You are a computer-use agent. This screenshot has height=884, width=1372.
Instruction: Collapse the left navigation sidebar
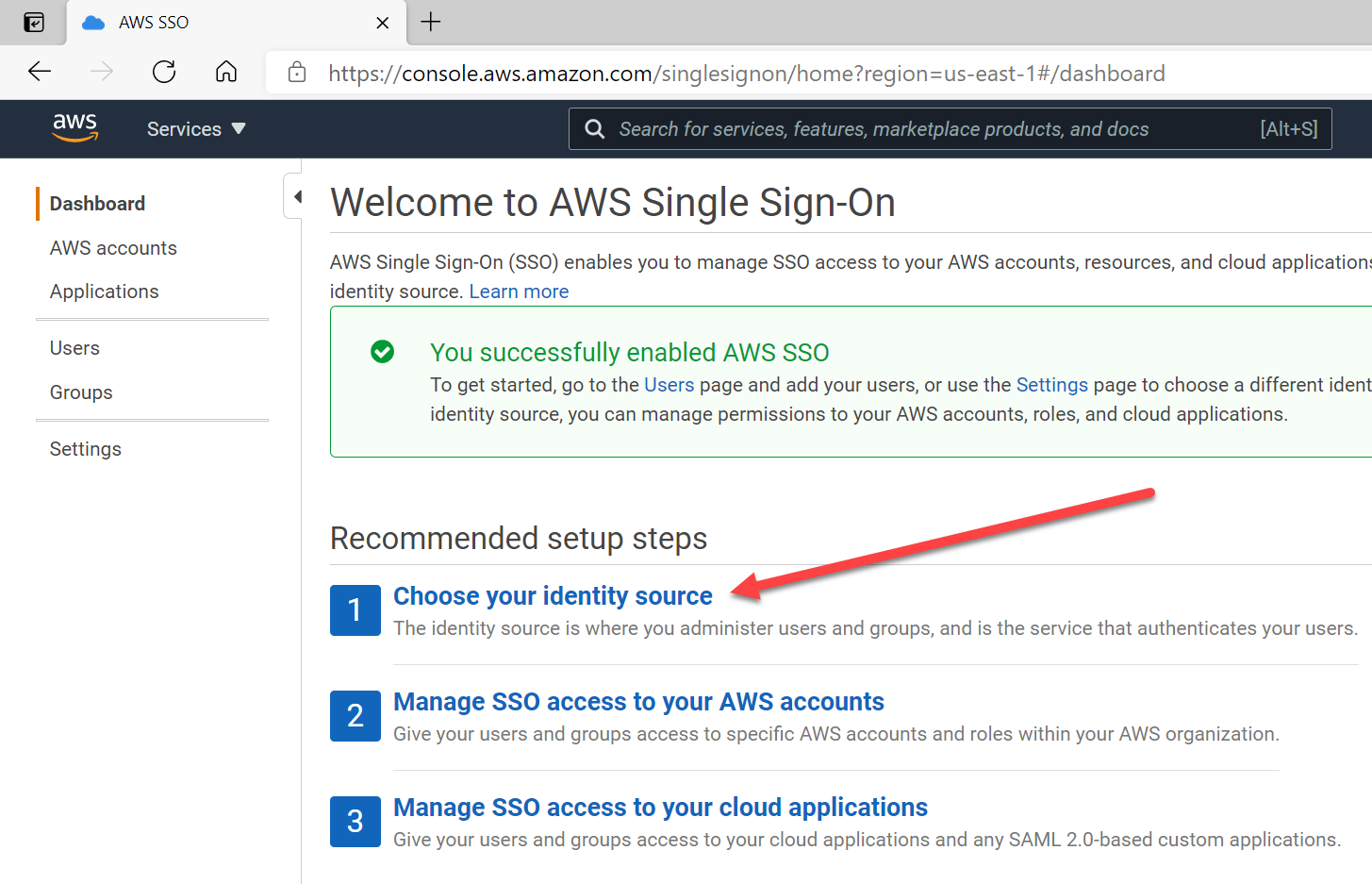coord(295,197)
